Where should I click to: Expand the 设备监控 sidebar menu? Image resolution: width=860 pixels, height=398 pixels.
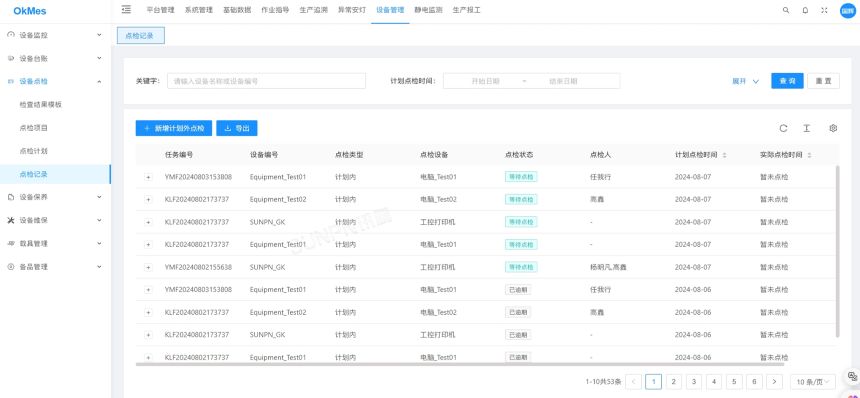click(99, 35)
